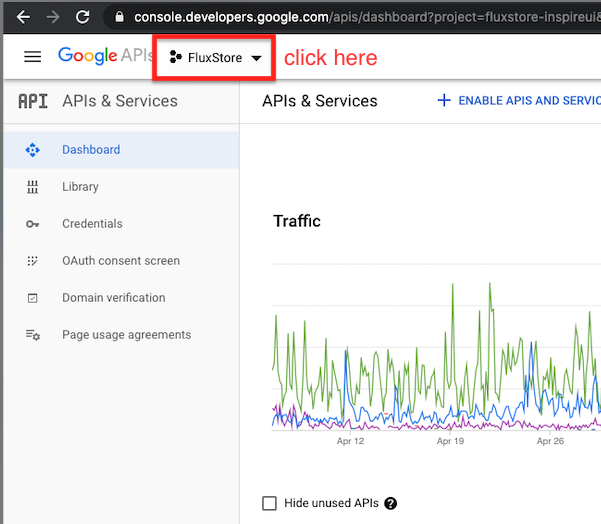The image size is (601, 524).
Task: Open Domain verification in sidebar
Action: pos(121,298)
